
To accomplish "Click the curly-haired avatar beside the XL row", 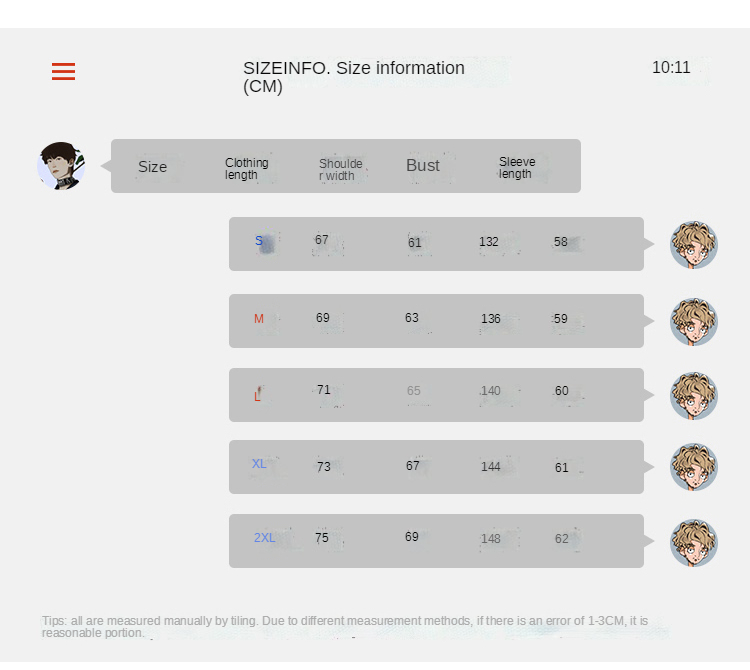I will [x=693, y=467].
